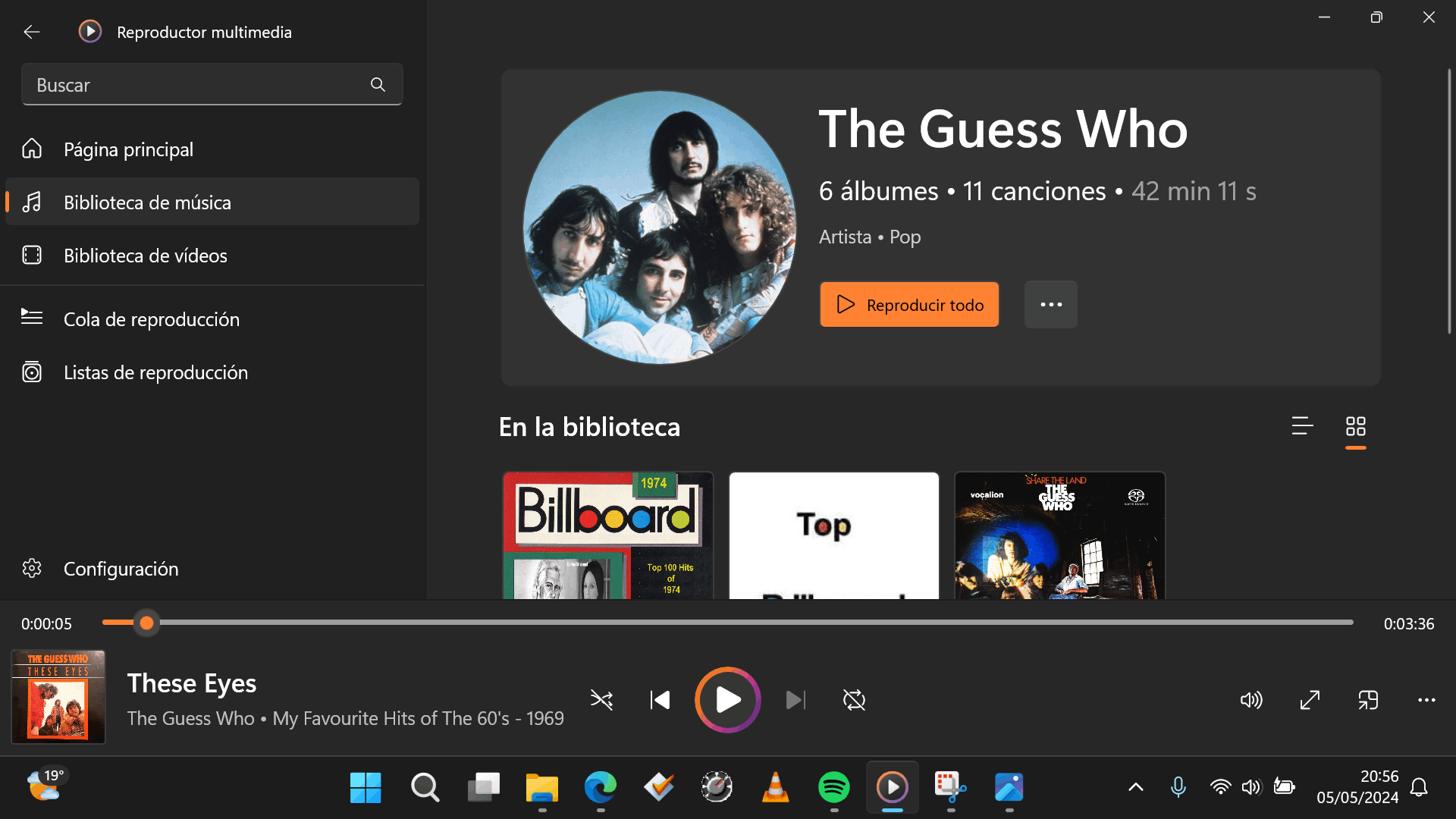Open the notification center bell
The width and height of the screenshot is (1456, 819).
coord(1419,787)
